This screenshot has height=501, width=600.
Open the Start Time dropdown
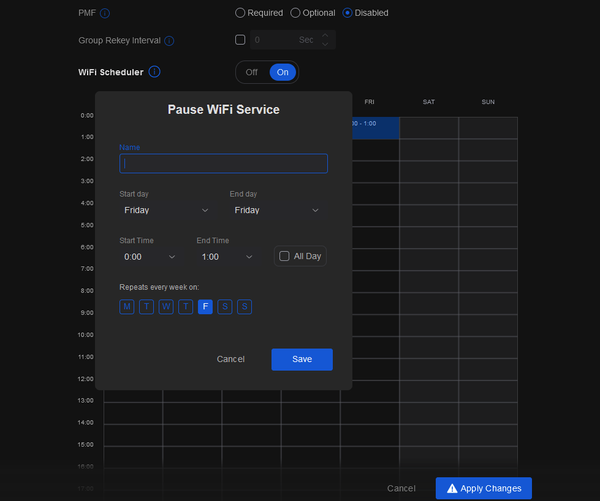click(x=148, y=257)
